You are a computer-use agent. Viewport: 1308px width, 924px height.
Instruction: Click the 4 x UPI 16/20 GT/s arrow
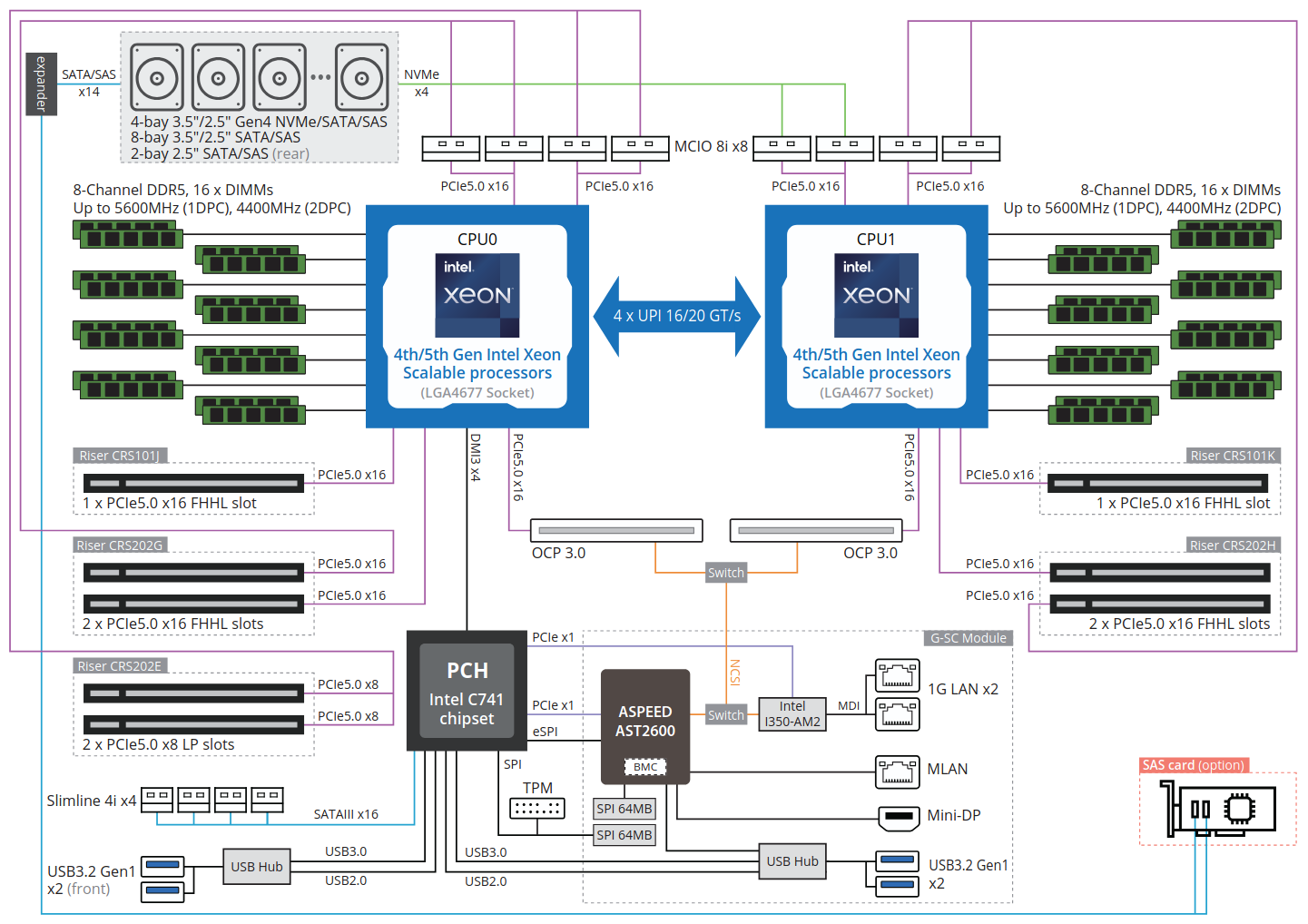675,315
